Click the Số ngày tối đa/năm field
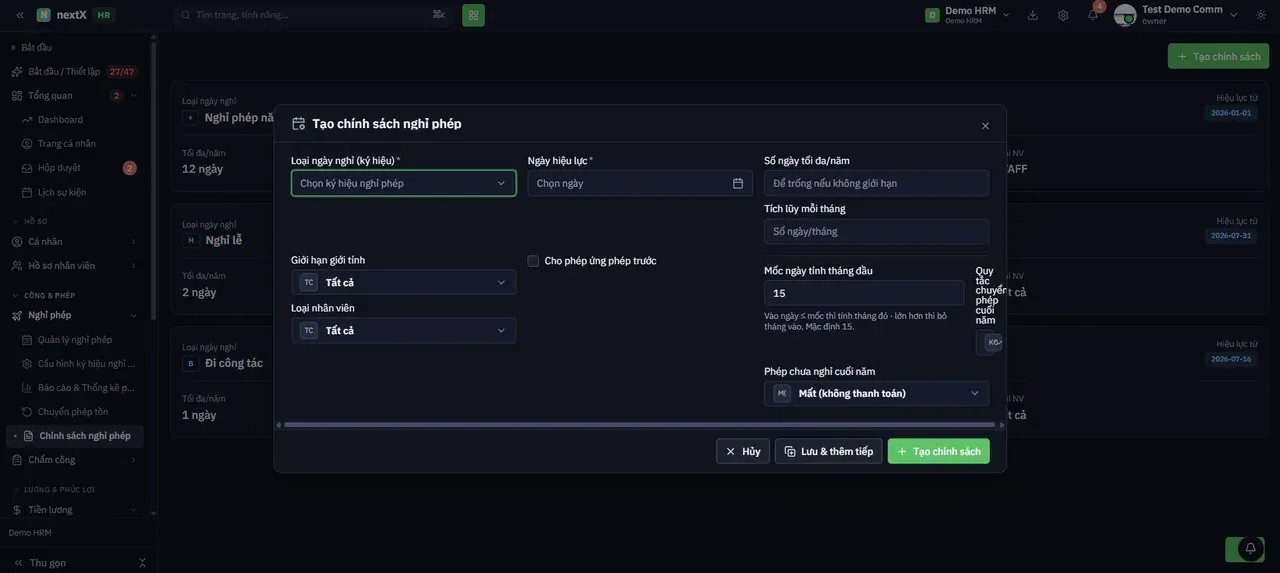The height and width of the screenshot is (573, 1280). 877,183
